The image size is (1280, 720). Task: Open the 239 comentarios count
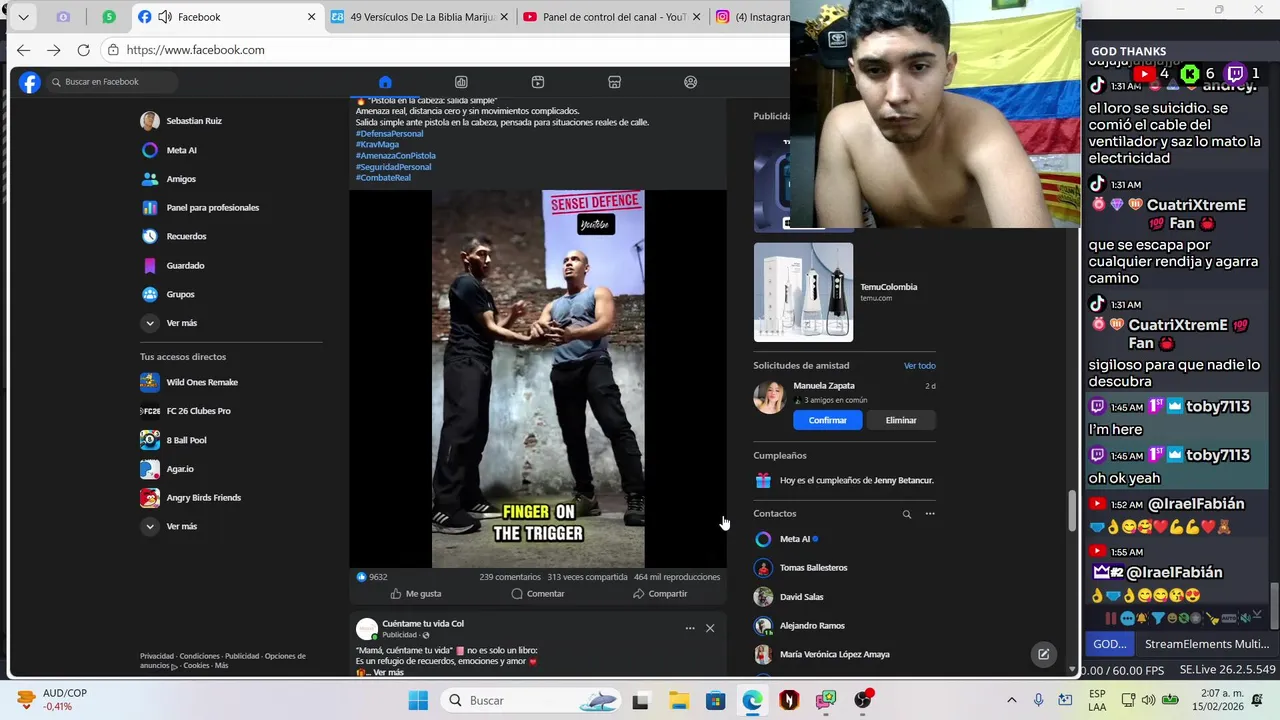pos(510,577)
